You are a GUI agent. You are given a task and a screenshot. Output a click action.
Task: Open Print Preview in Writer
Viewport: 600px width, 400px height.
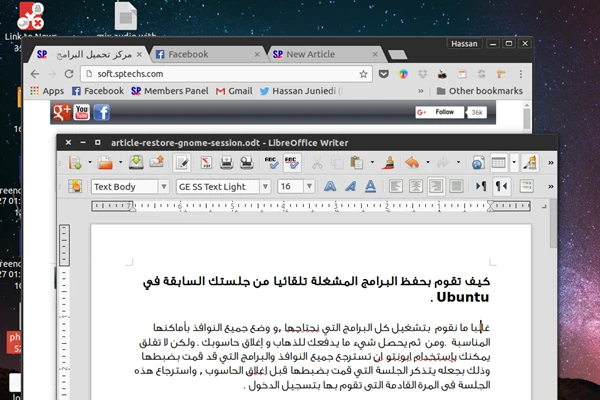[x=247, y=163]
